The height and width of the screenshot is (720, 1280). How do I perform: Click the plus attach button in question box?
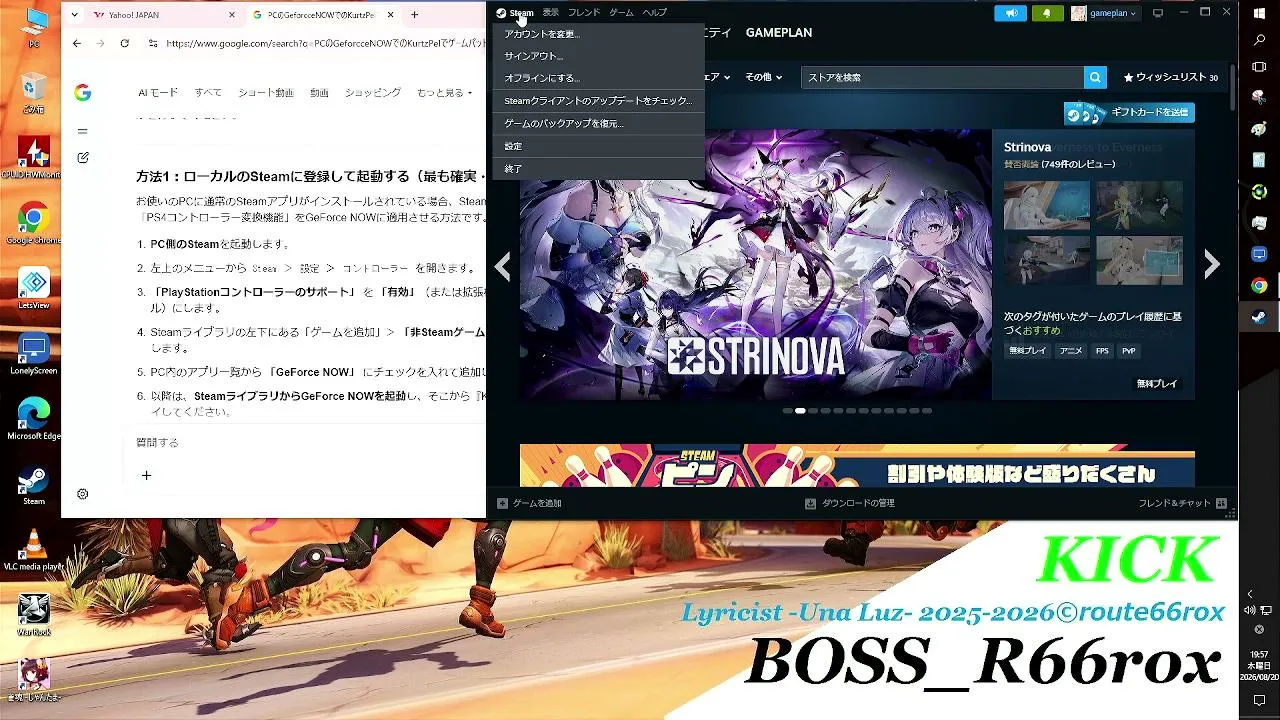(x=146, y=476)
